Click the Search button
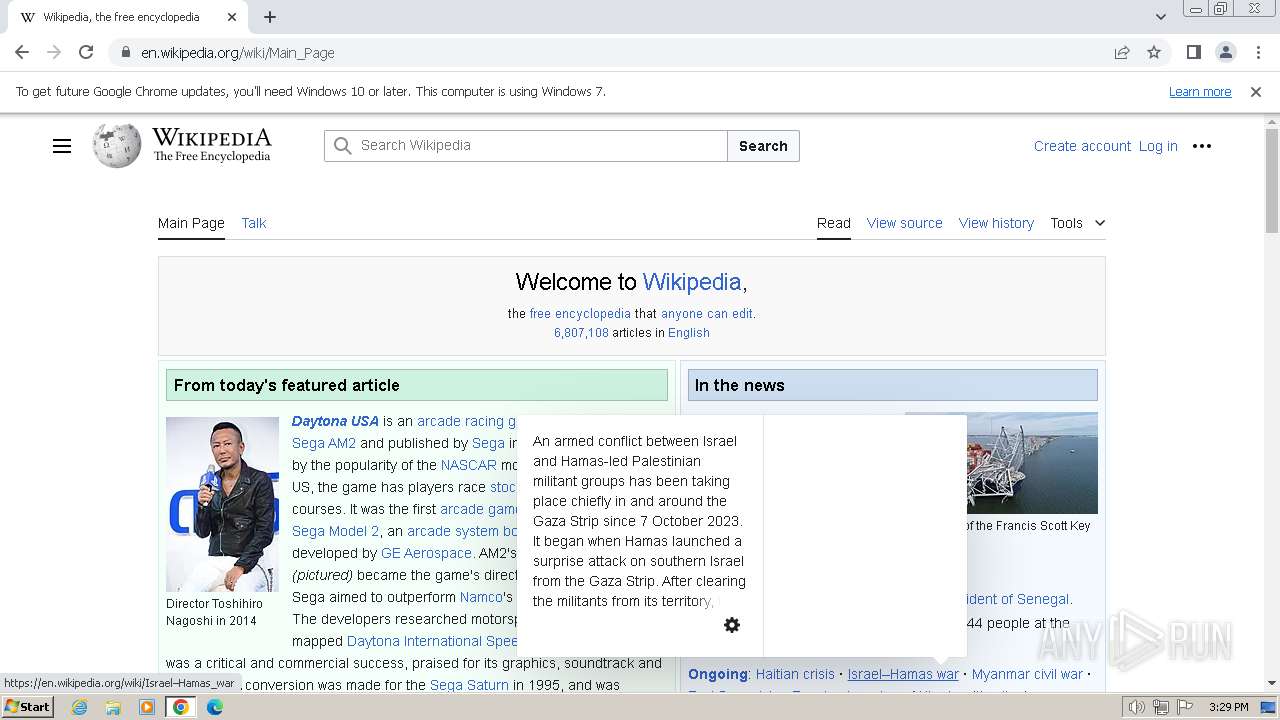The height and width of the screenshot is (720, 1280). pyautogui.click(x=763, y=146)
